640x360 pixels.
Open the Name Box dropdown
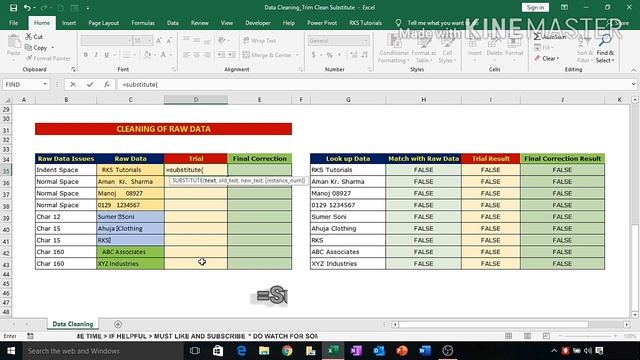(x=45, y=84)
